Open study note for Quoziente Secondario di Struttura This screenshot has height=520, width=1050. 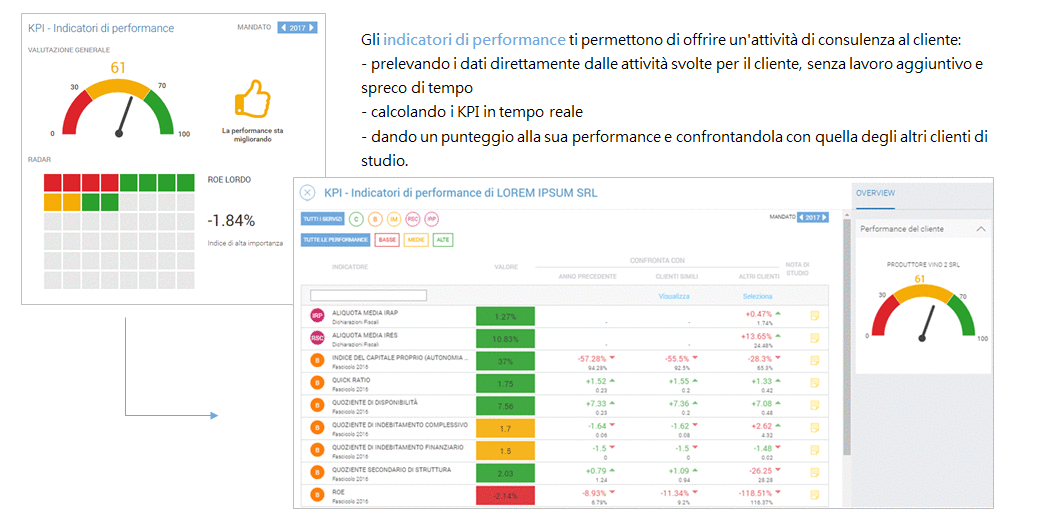tap(815, 473)
